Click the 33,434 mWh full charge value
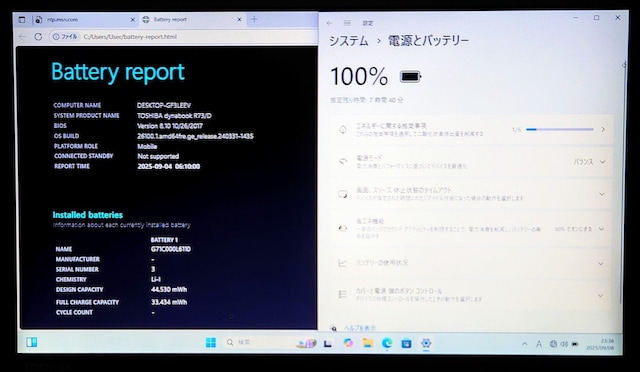Viewport: 640px width, 372px height. (169, 302)
